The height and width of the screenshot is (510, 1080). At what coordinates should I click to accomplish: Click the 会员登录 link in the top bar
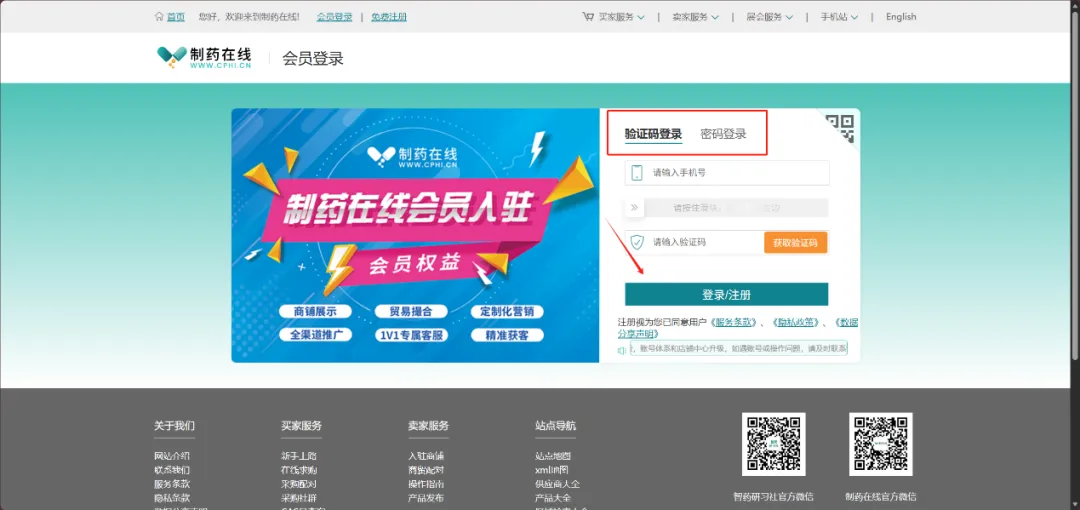[x=335, y=17]
